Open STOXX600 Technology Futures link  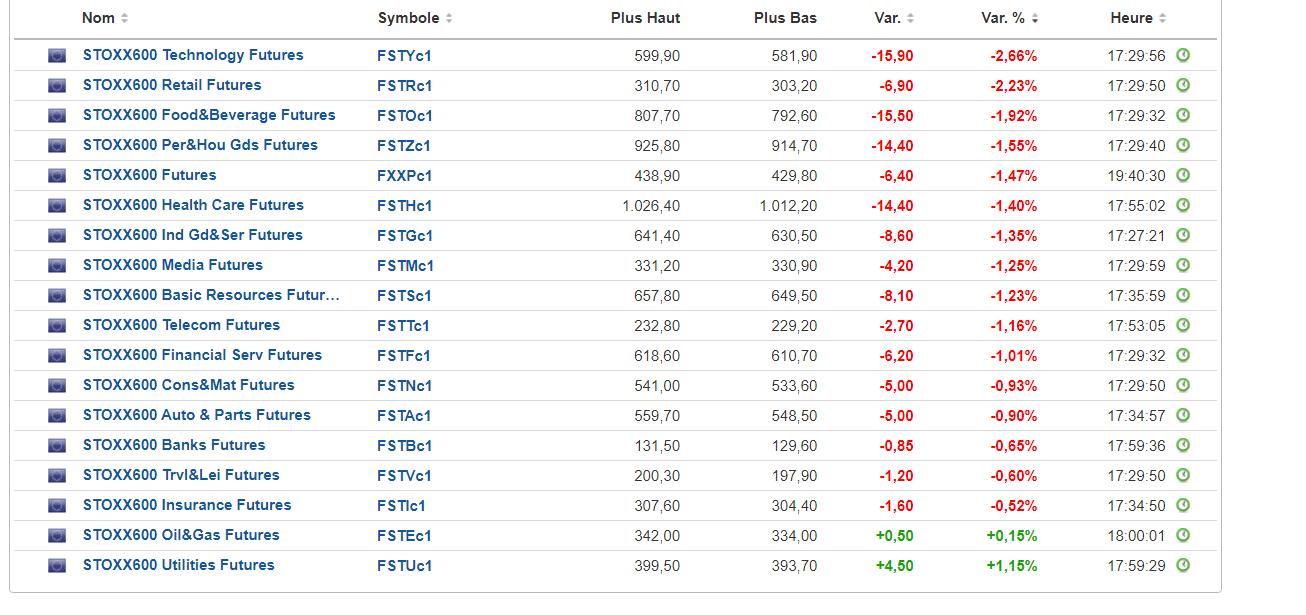(x=193, y=55)
